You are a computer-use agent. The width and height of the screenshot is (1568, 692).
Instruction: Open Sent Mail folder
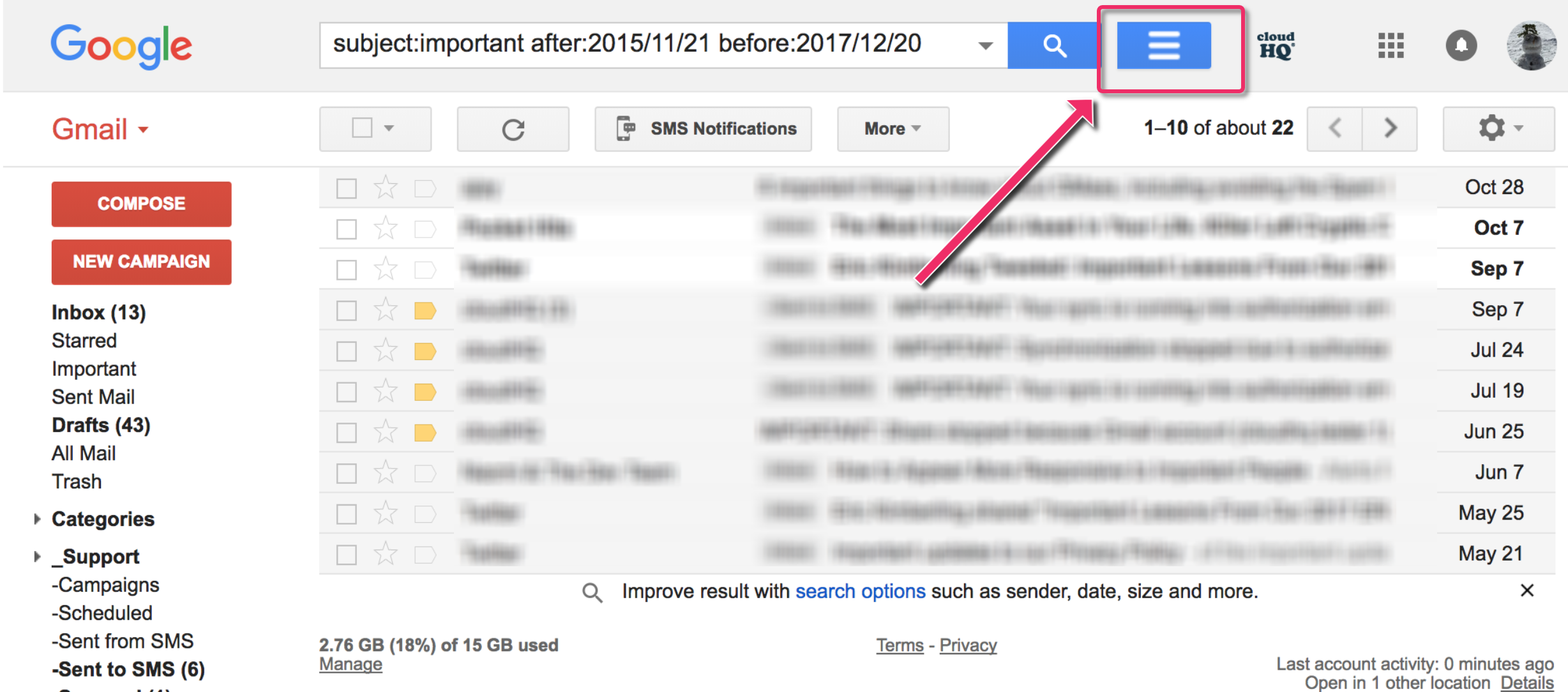[x=93, y=396]
